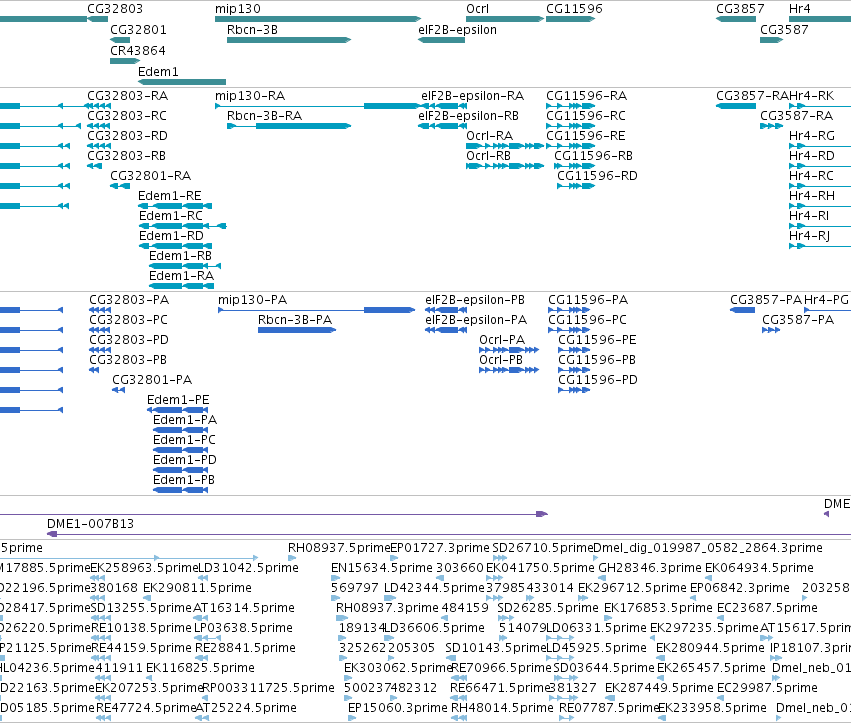Image resolution: width=851 pixels, height=723 pixels.
Task: Select transcript Edem1-RB
Action: pyautogui.click(x=185, y=266)
